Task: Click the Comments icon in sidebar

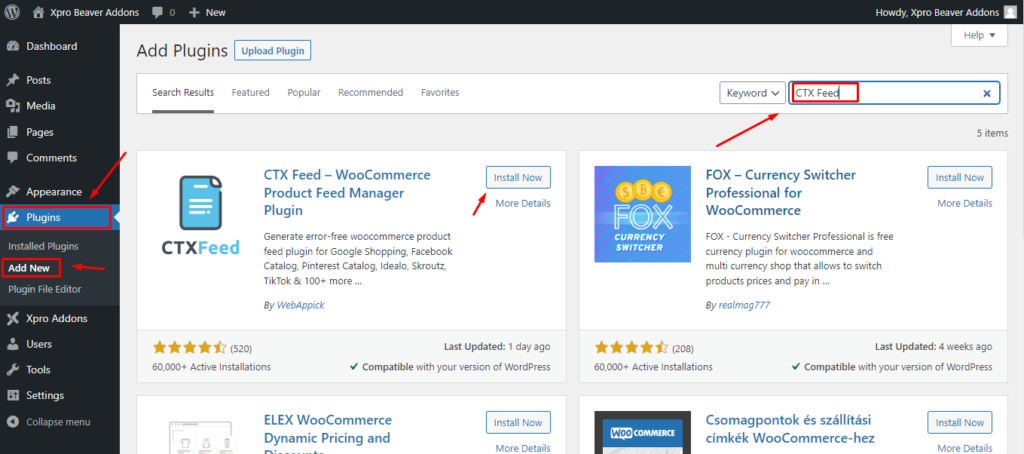Action: [12, 157]
